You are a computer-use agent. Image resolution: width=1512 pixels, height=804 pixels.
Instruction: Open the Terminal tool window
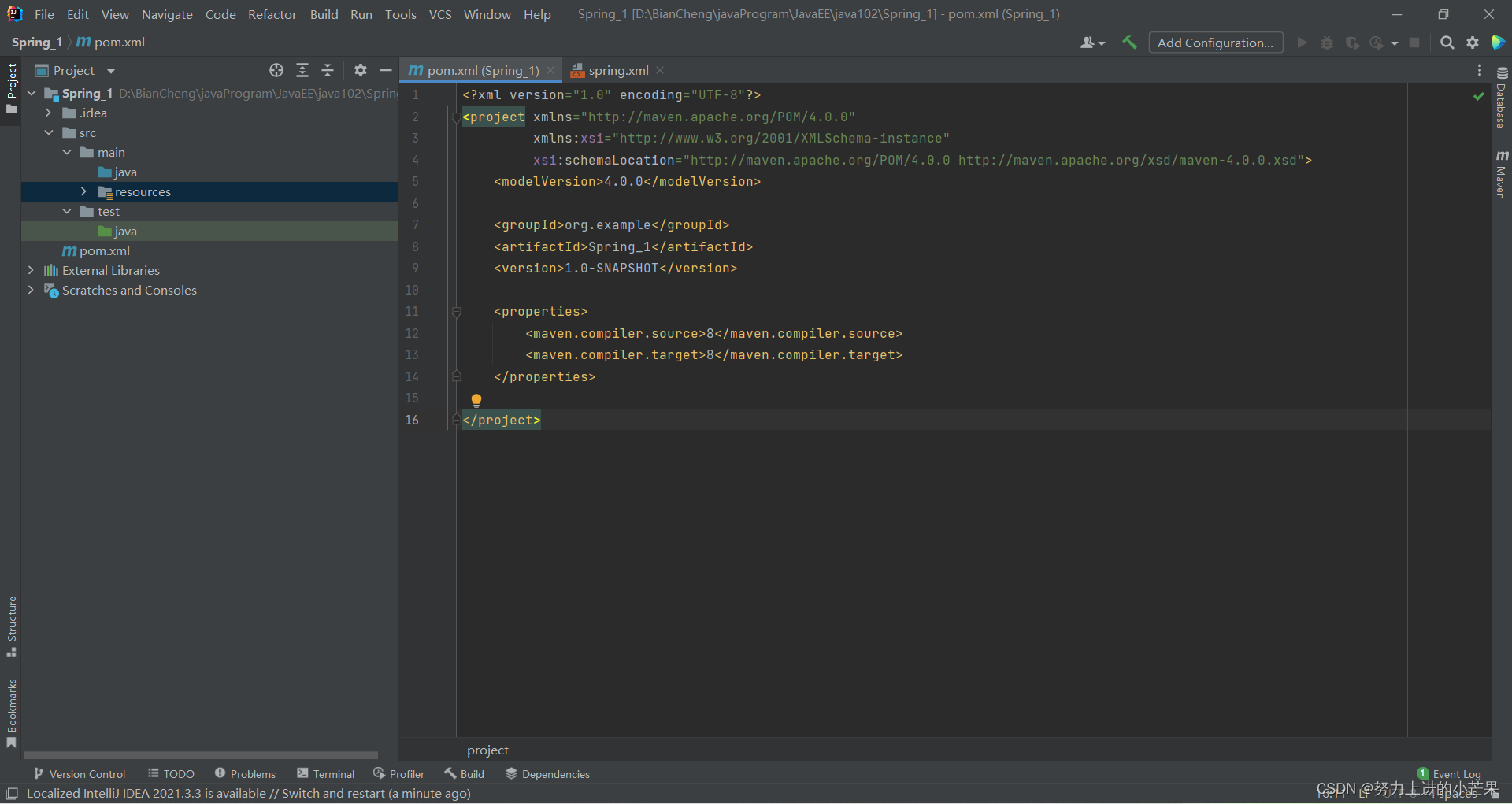click(325, 774)
